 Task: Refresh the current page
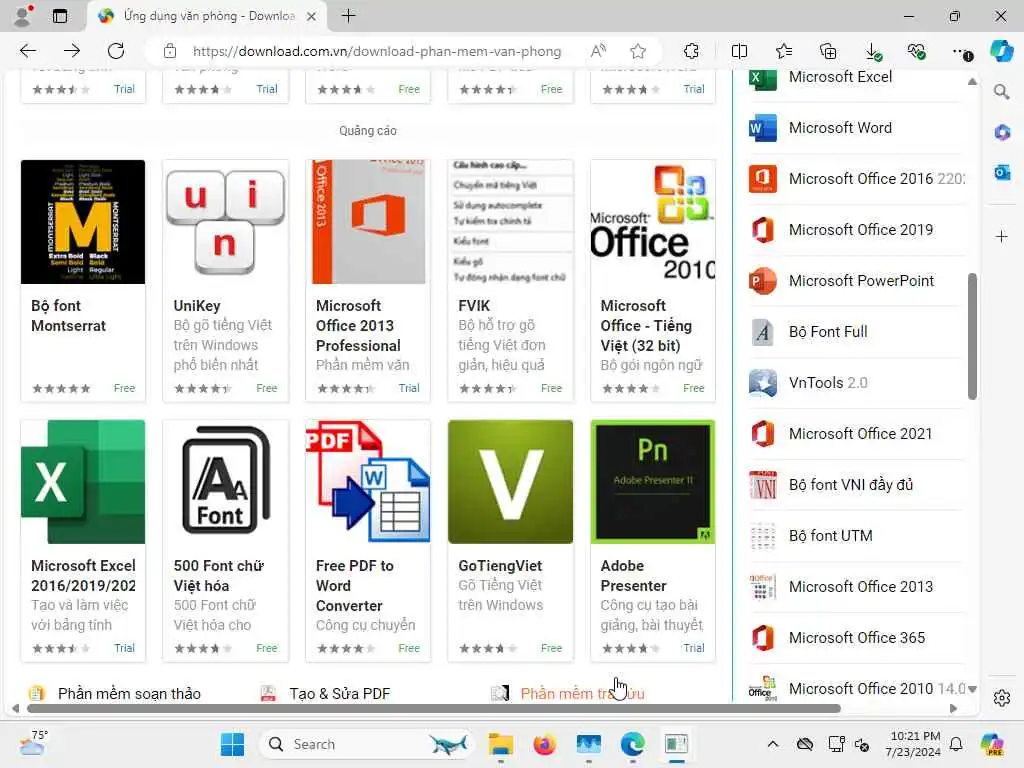coord(116,51)
